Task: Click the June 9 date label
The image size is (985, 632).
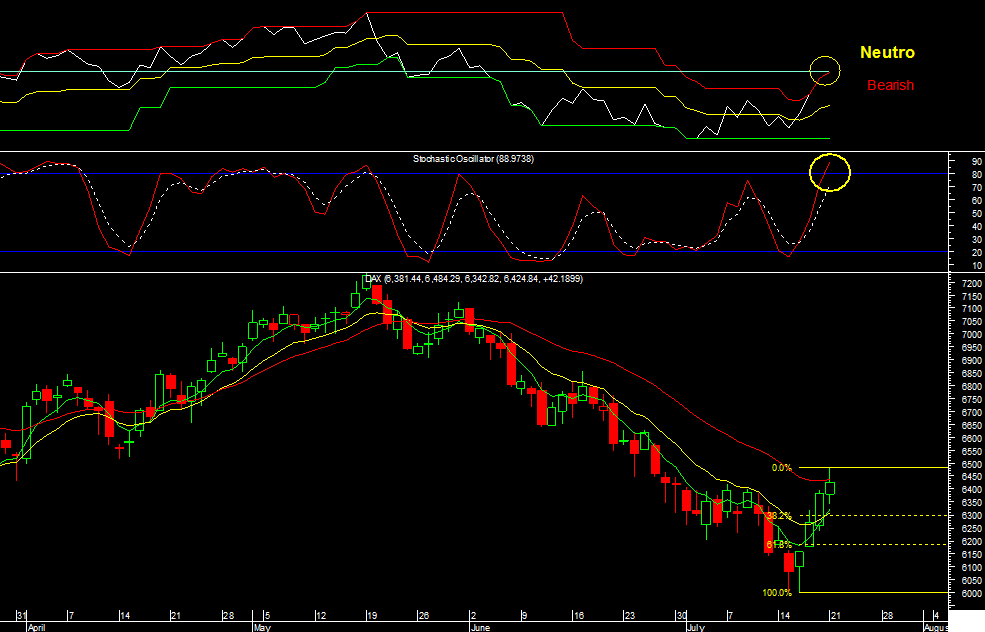Action: (x=525, y=616)
